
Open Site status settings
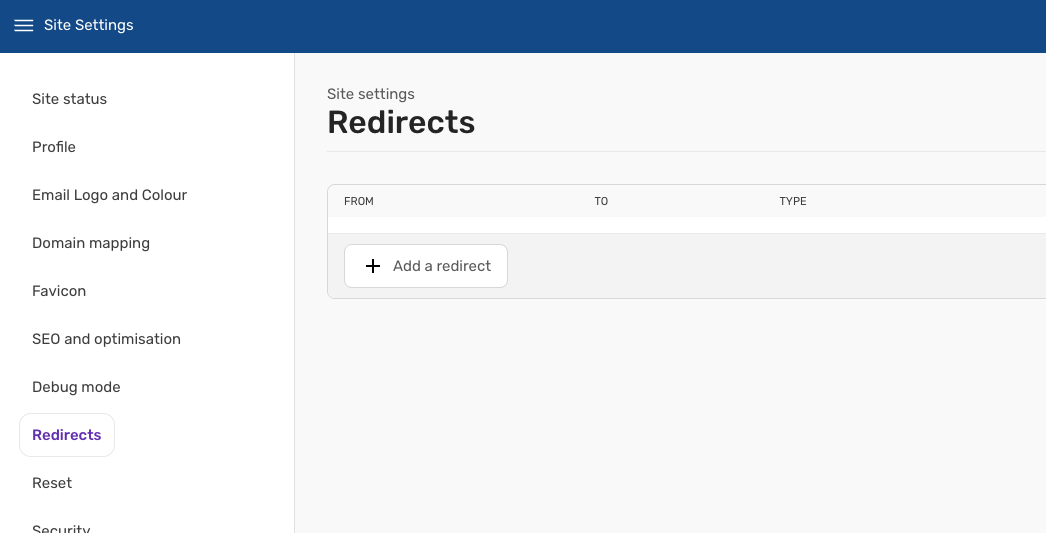[69, 99]
